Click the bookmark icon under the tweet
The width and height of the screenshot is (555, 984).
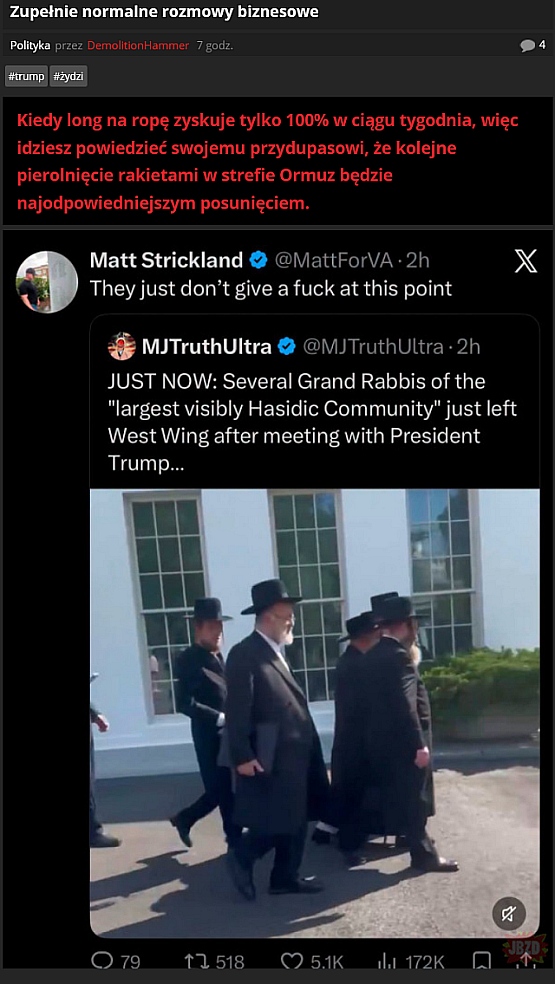482,961
